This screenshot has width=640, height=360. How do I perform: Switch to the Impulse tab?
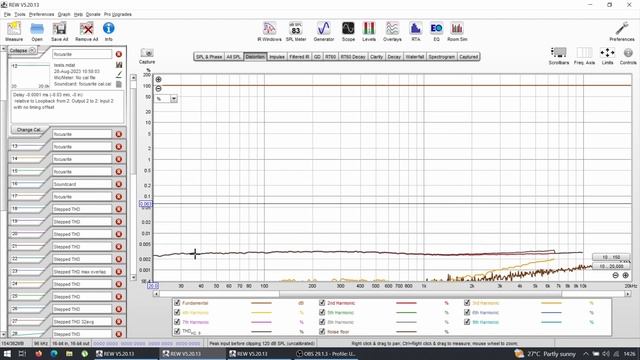(x=277, y=57)
